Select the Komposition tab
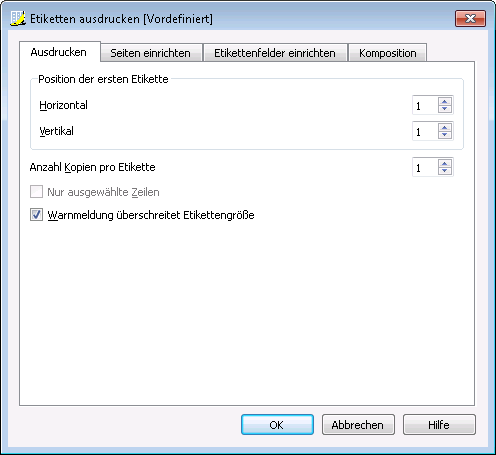 tap(387, 53)
